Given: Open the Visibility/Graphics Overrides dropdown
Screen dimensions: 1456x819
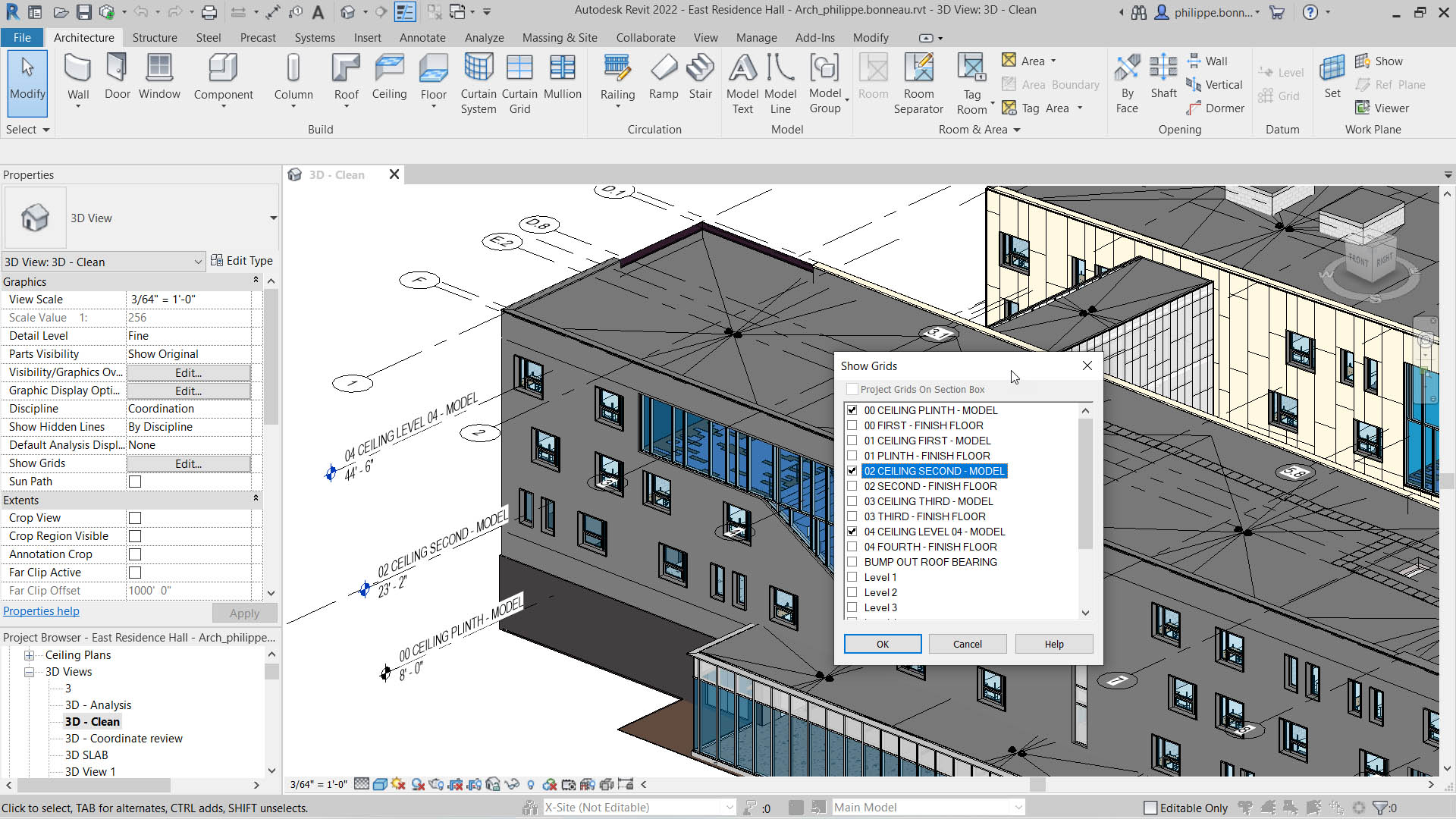Looking at the screenshot, I should (188, 372).
